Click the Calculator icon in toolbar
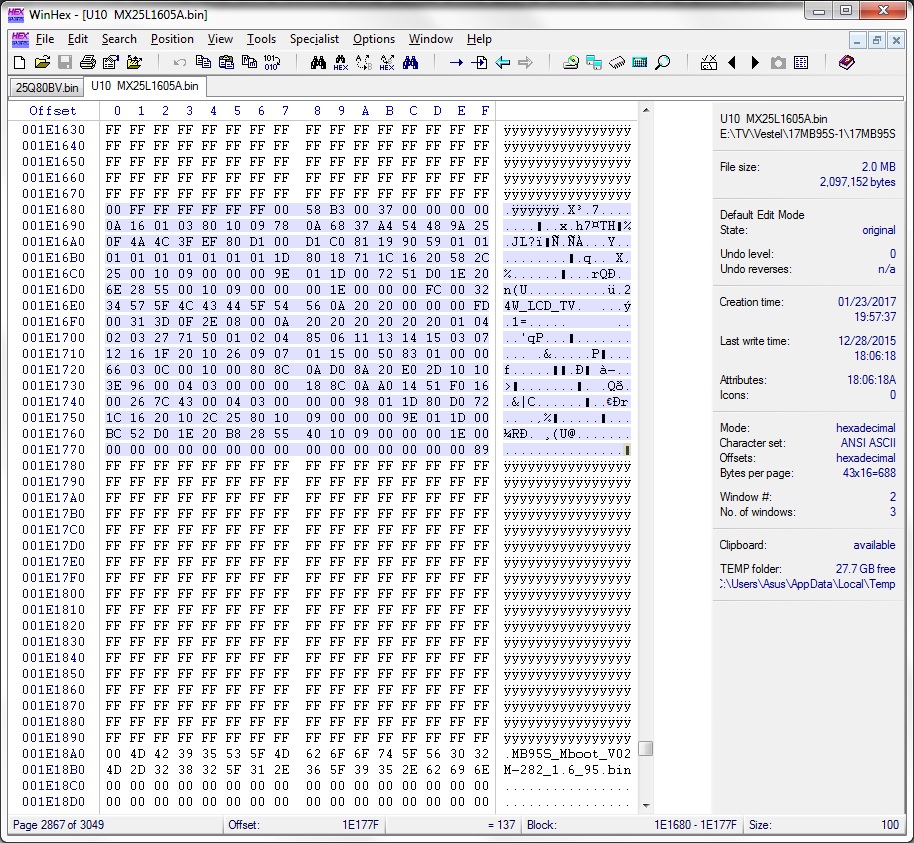Image resolution: width=914 pixels, height=843 pixels. [x=640, y=62]
